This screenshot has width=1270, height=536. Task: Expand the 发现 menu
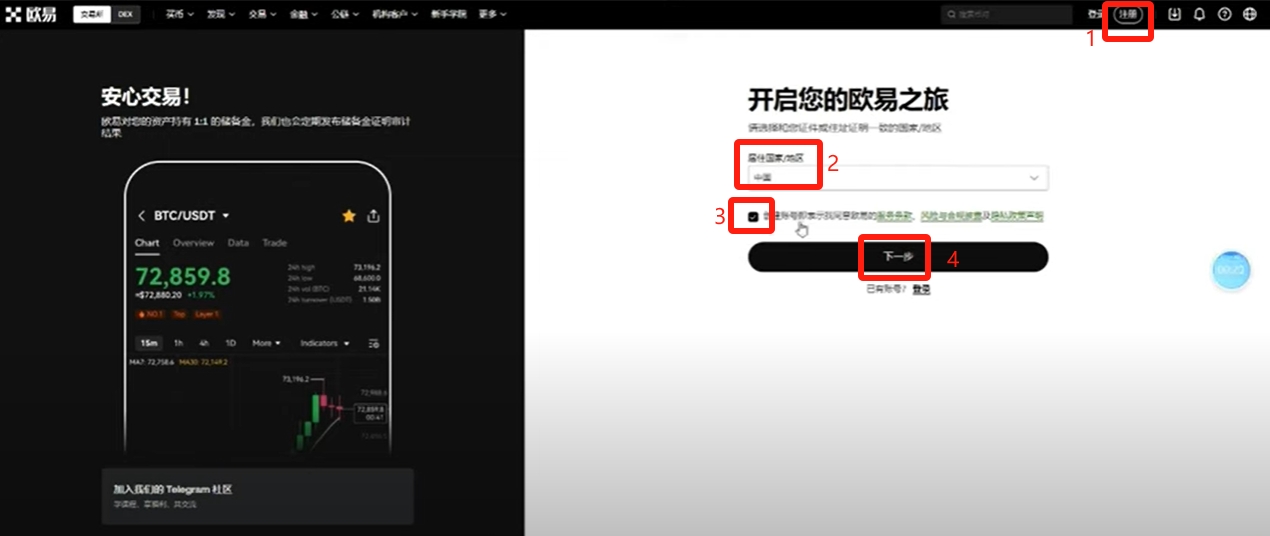click(x=219, y=14)
